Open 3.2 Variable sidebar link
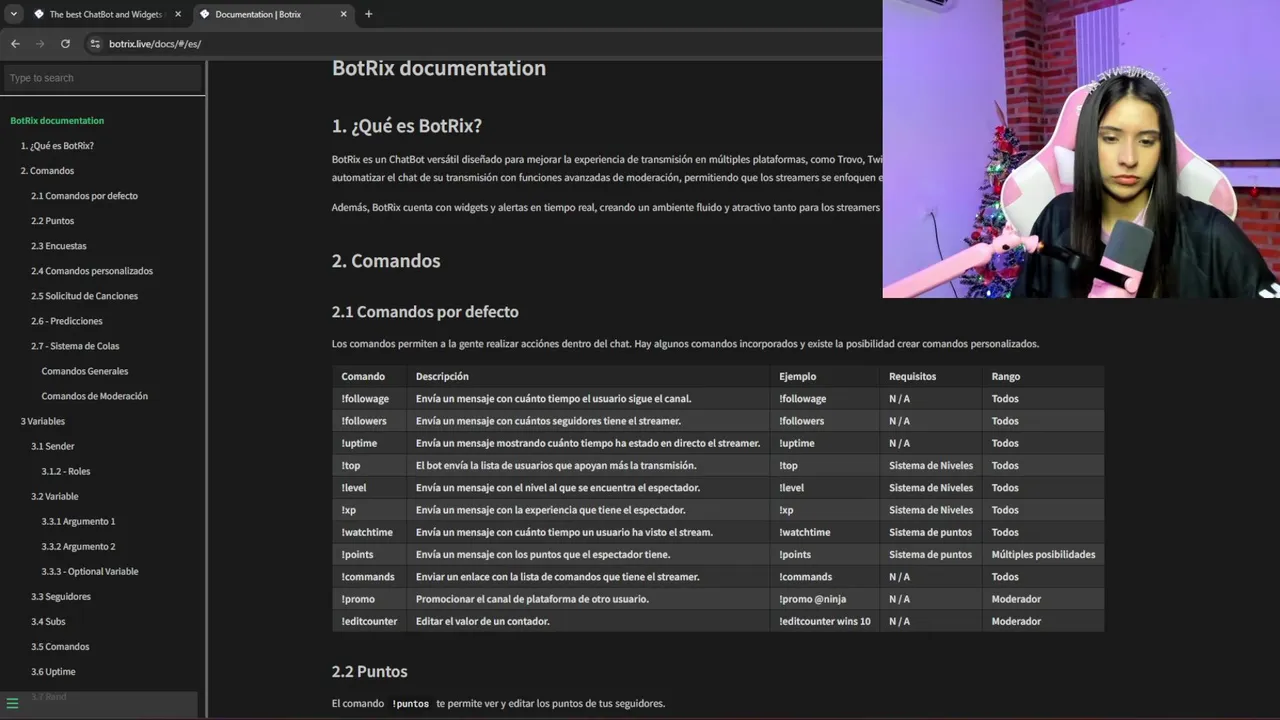The image size is (1280, 720). tap(54, 496)
